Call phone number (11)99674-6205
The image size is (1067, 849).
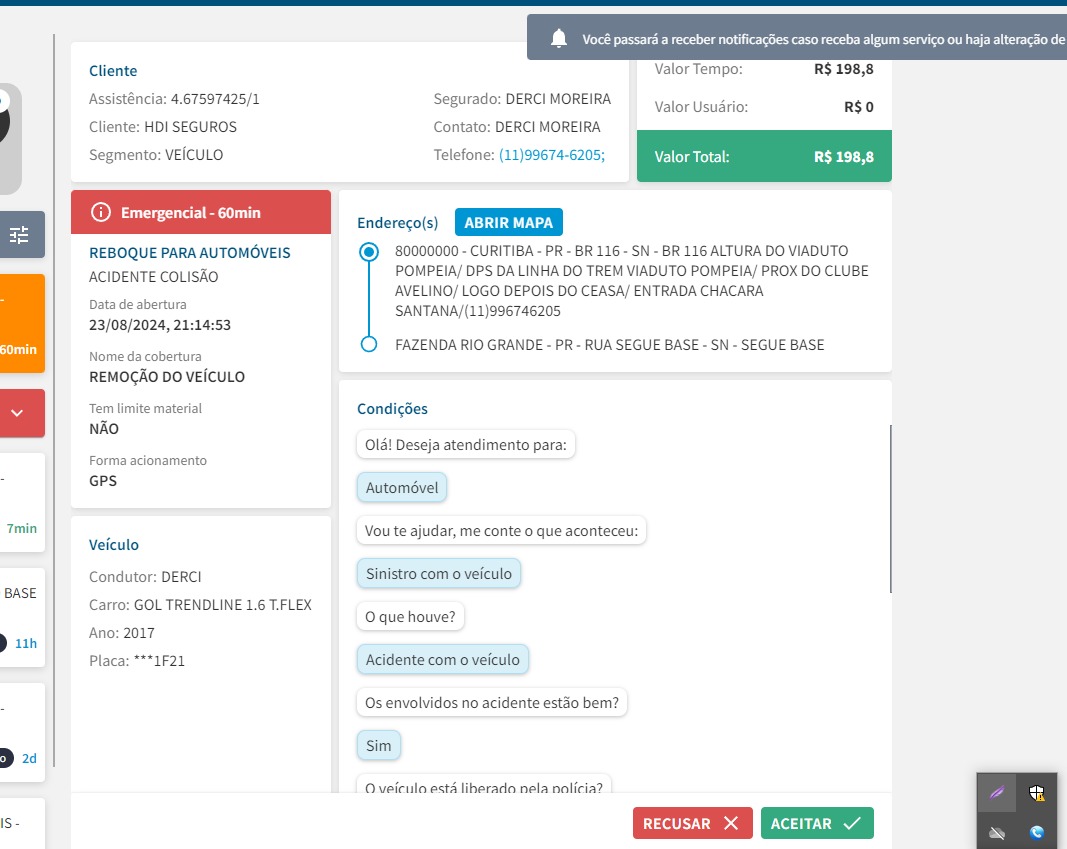tap(552, 155)
